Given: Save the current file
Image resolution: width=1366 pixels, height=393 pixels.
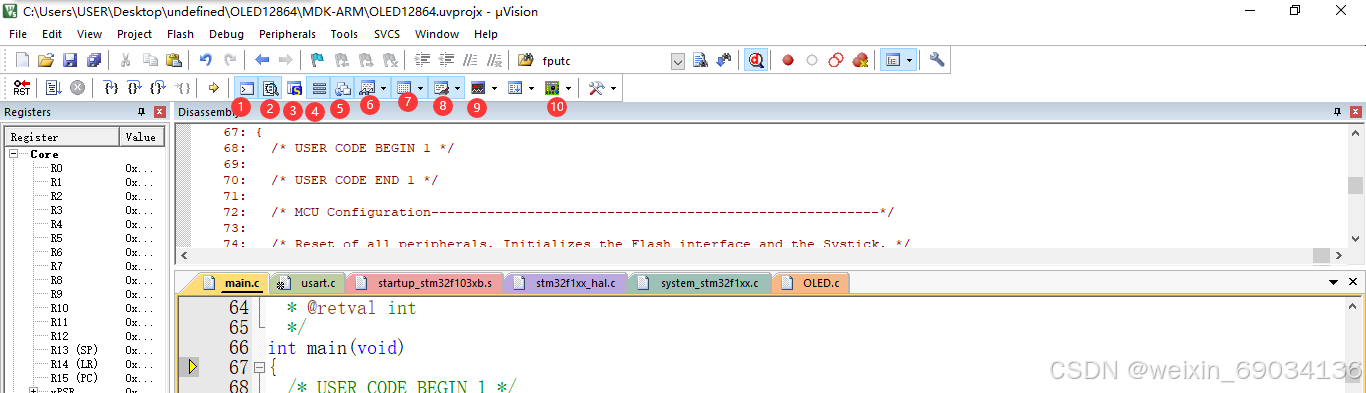Looking at the screenshot, I should 70,60.
